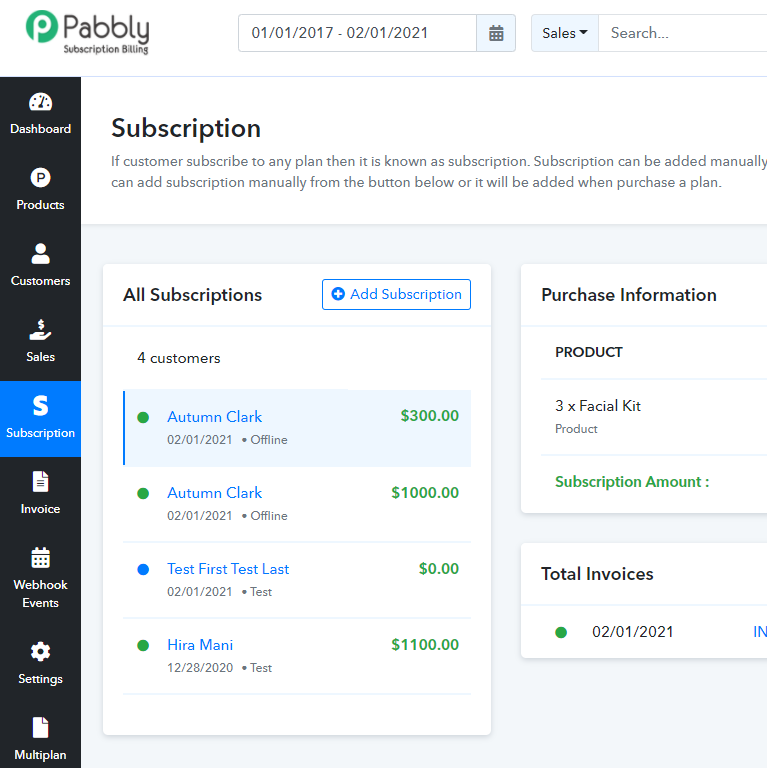Click the Dashboard gauge icon
The width and height of the screenshot is (767, 768).
click(40, 102)
